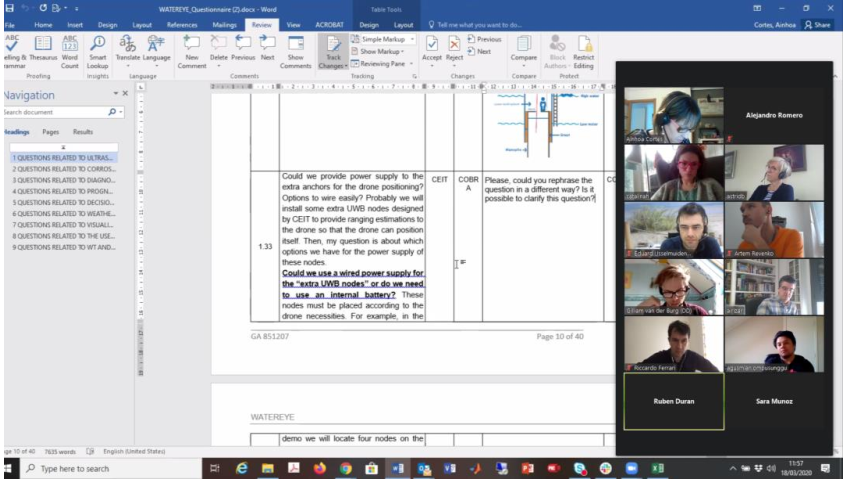848x482 pixels.
Task: Expand the Show Markup menu
Action: 378,51
